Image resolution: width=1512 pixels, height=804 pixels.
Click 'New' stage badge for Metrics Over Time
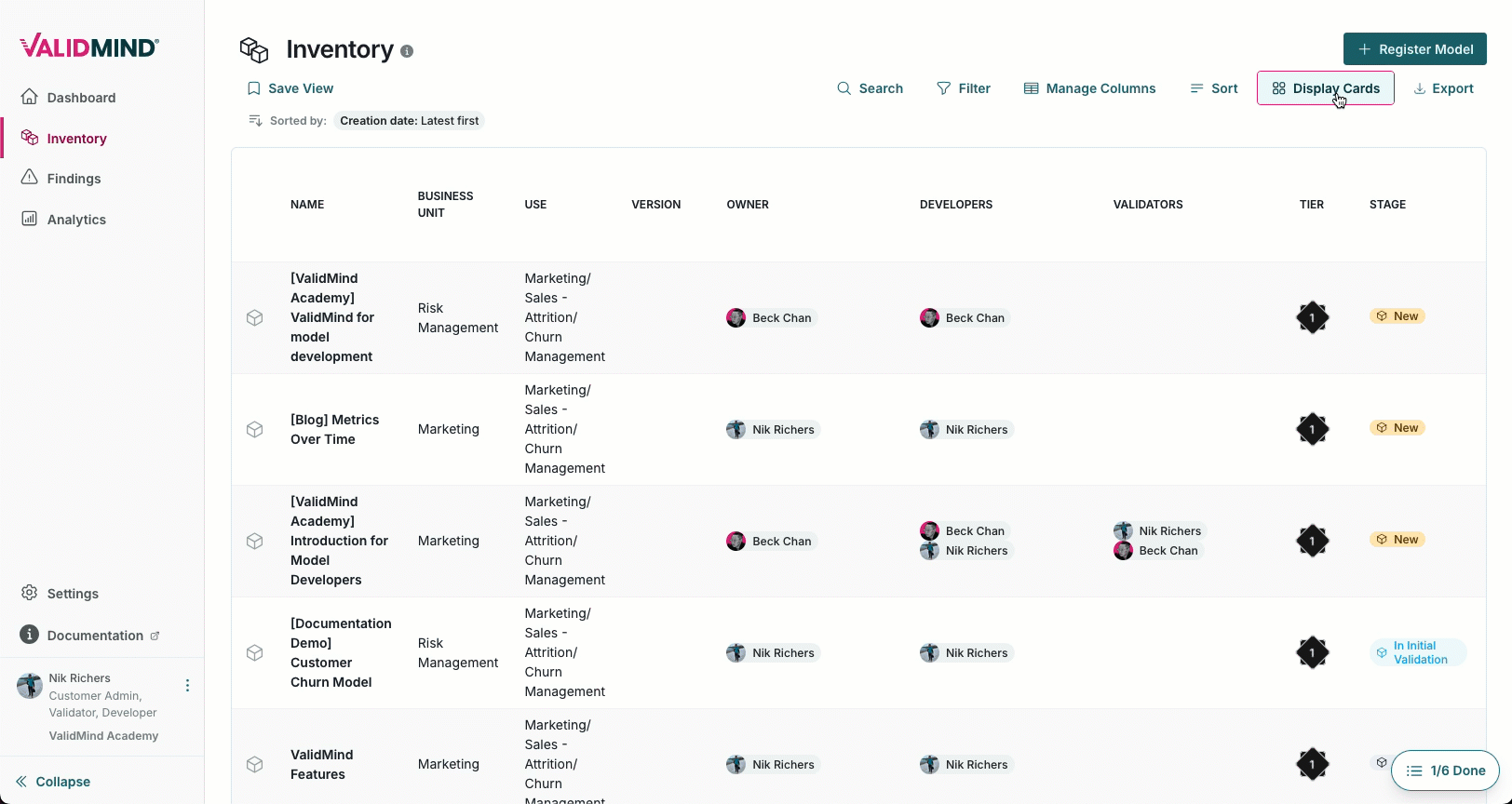pyautogui.click(x=1397, y=428)
